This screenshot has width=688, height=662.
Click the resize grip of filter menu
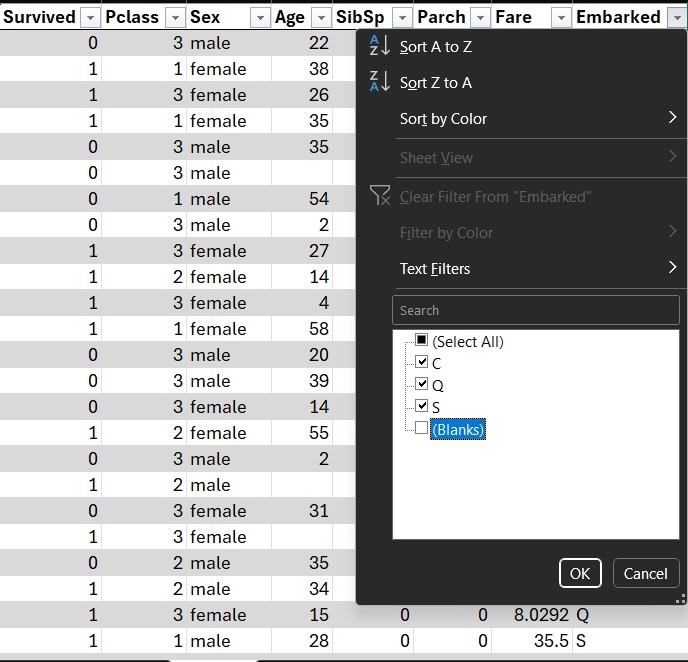point(681,598)
